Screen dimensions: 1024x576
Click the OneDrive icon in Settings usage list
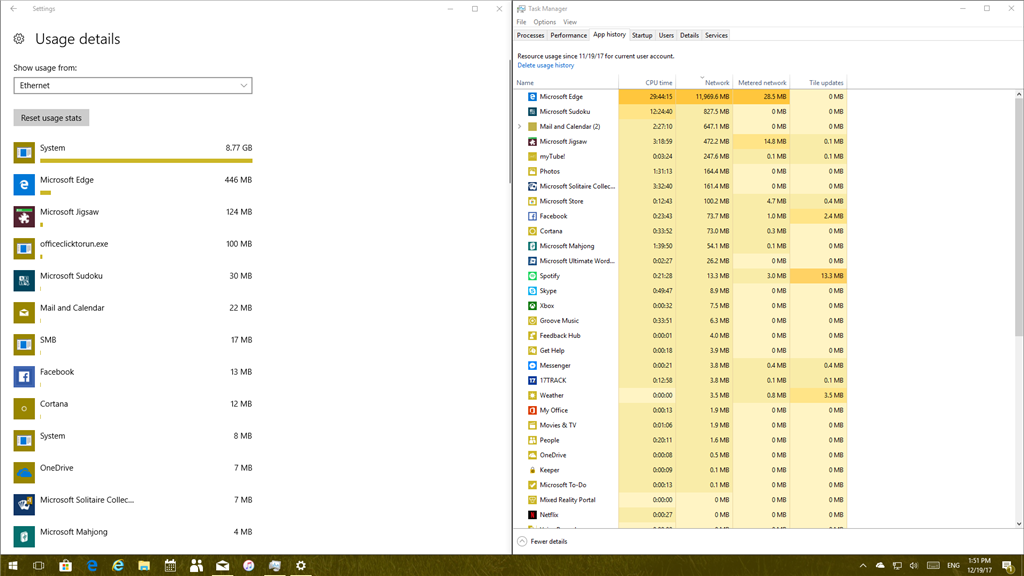24,472
